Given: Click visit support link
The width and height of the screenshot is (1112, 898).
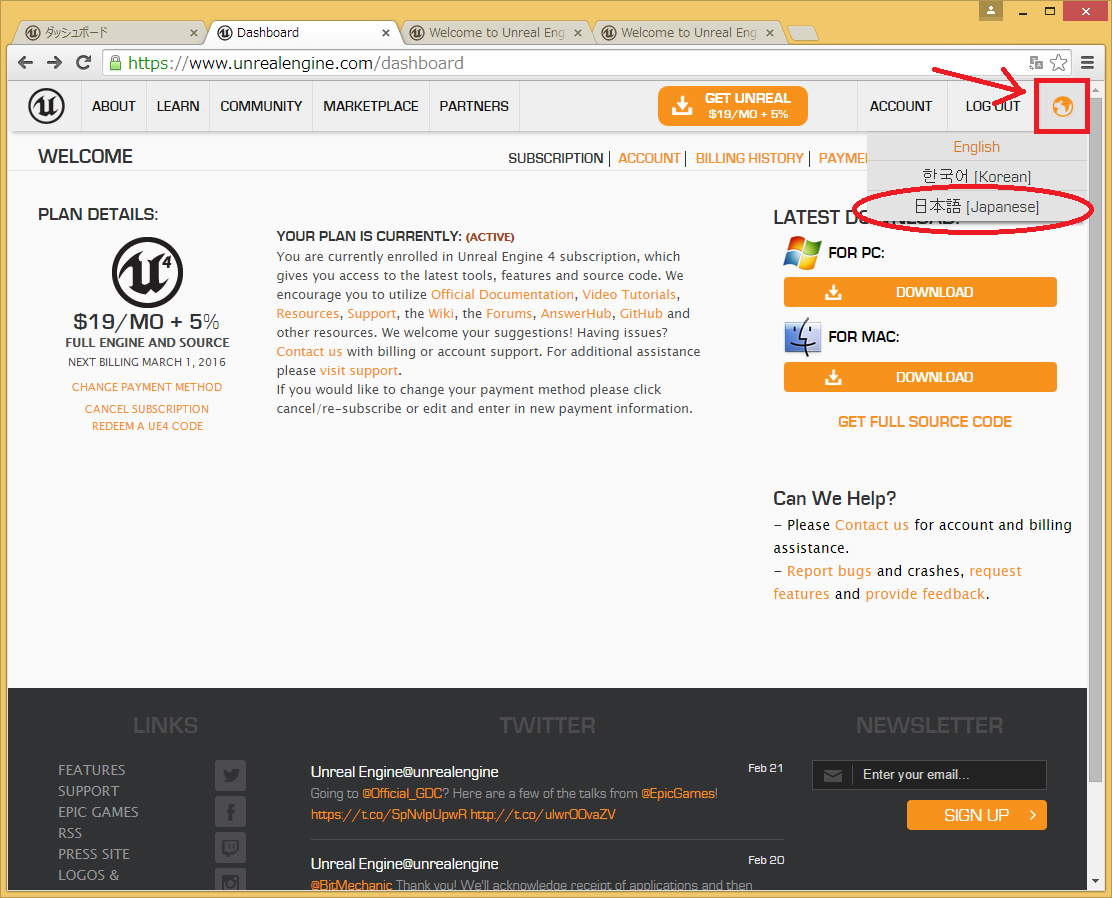Looking at the screenshot, I should (x=359, y=371).
